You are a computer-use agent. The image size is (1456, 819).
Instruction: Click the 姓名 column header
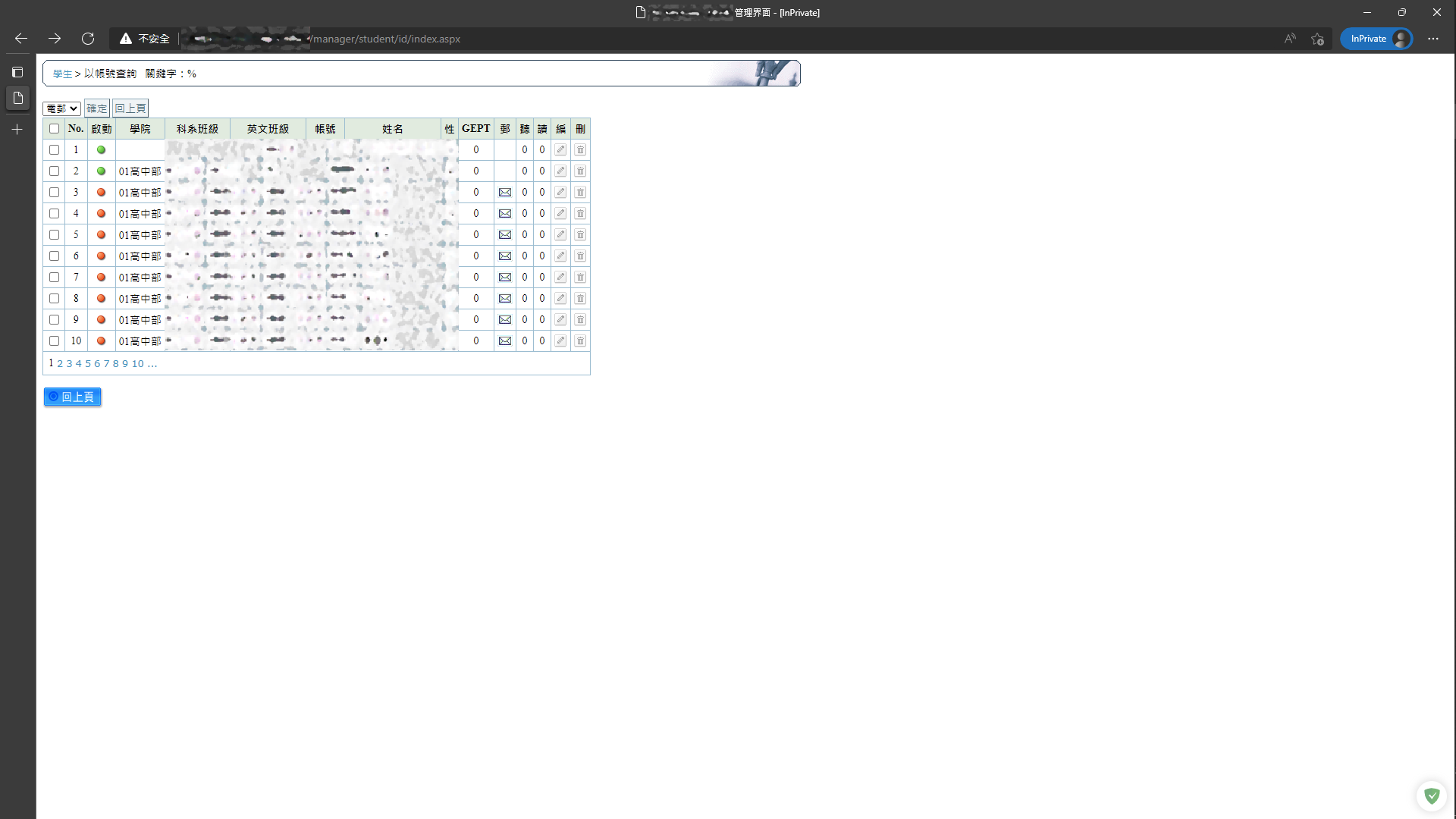tap(393, 129)
